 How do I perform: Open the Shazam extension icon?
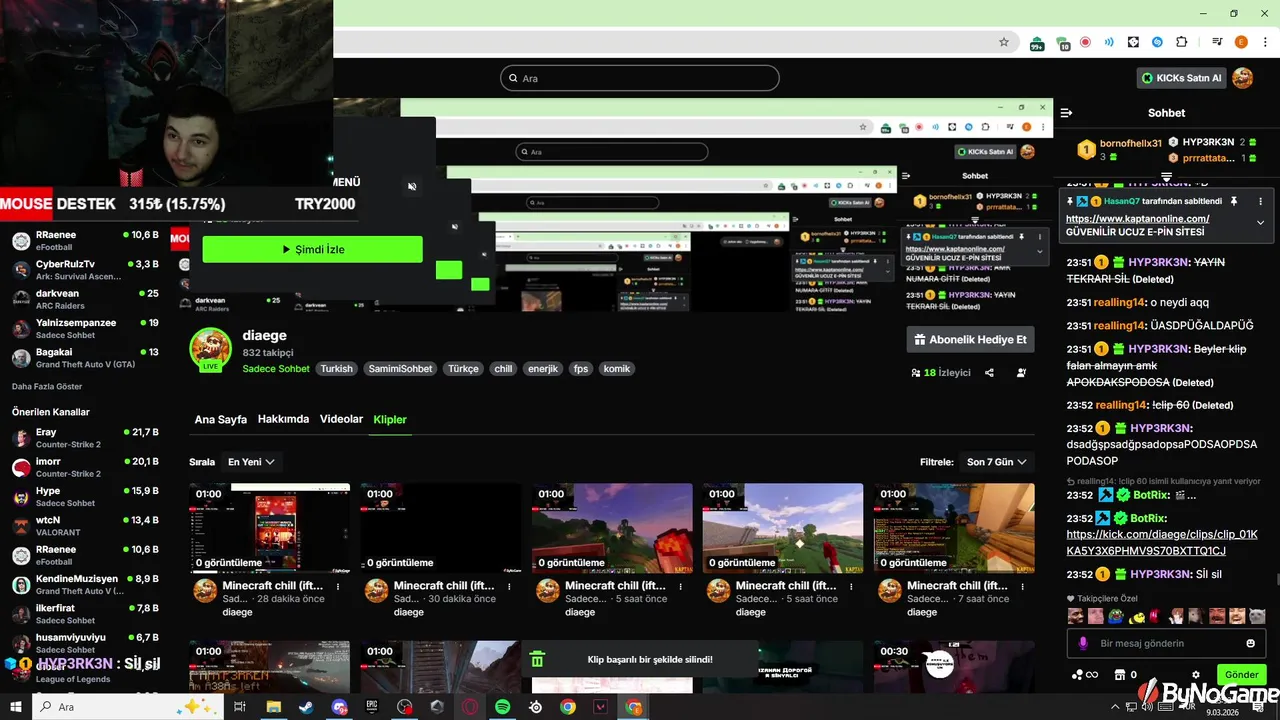tap(1158, 42)
